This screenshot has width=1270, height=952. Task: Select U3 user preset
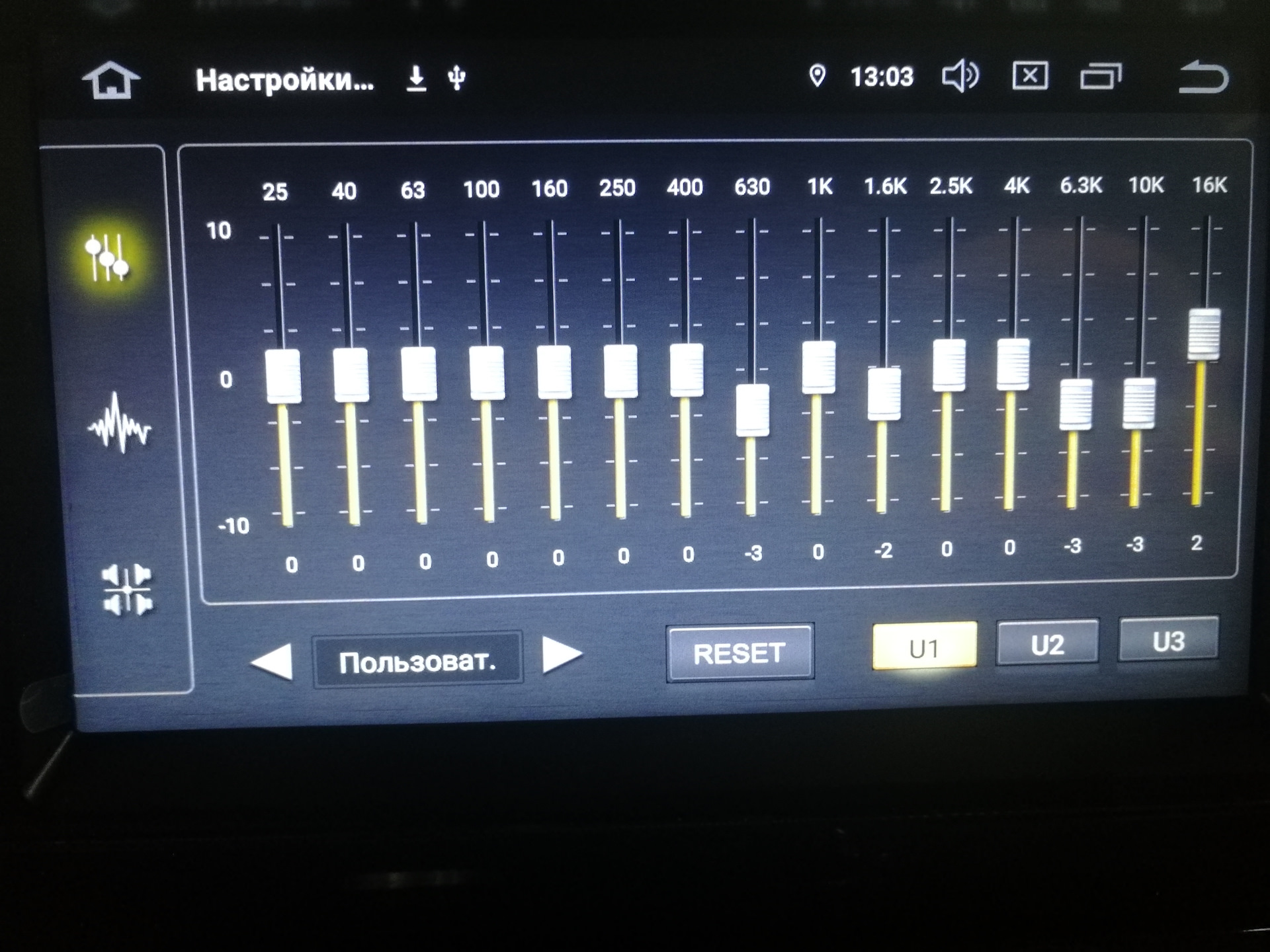coord(1168,641)
